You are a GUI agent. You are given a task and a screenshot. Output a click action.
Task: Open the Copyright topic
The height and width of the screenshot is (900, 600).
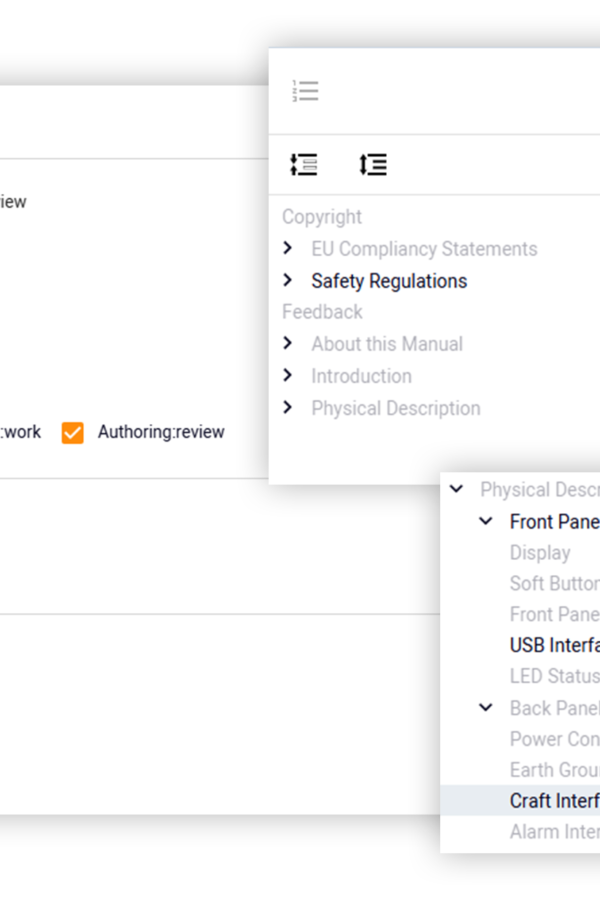tap(322, 217)
